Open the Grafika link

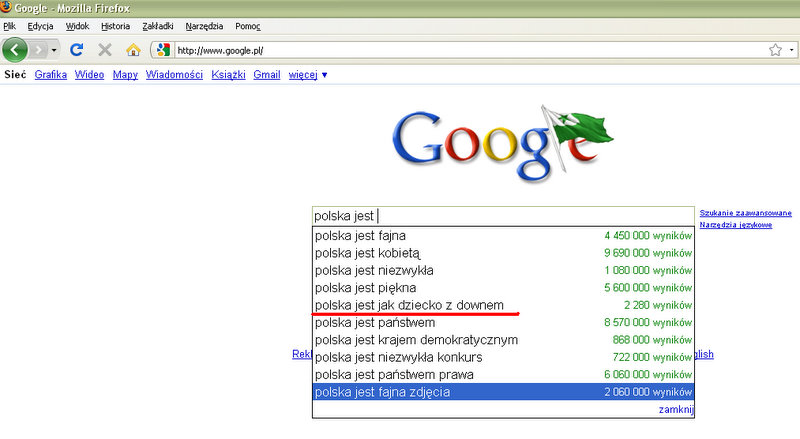tap(51, 75)
